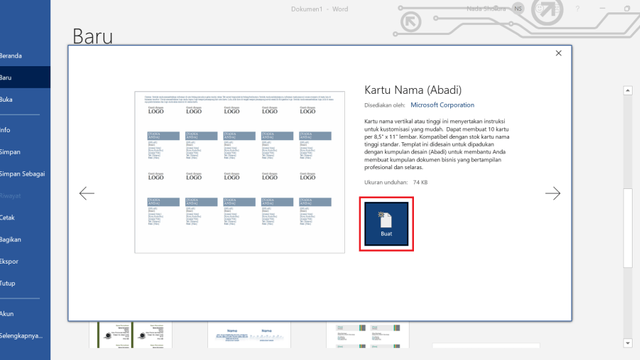The width and height of the screenshot is (640, 360).
Task: Choose Simpan Sebagai in the sidebar
Action: [x=25, y=174]
